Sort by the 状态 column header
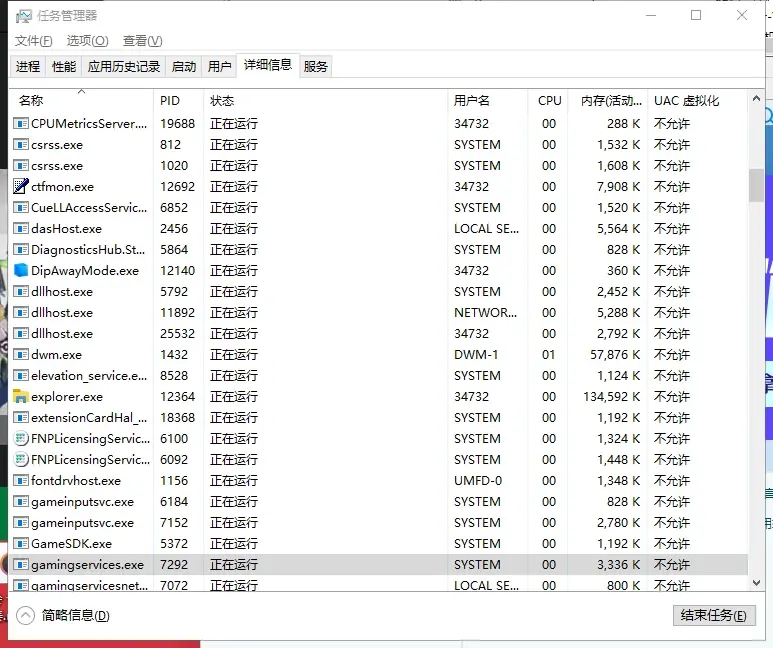The width and height of the screenshot is (773, 648). pos(325,101)
